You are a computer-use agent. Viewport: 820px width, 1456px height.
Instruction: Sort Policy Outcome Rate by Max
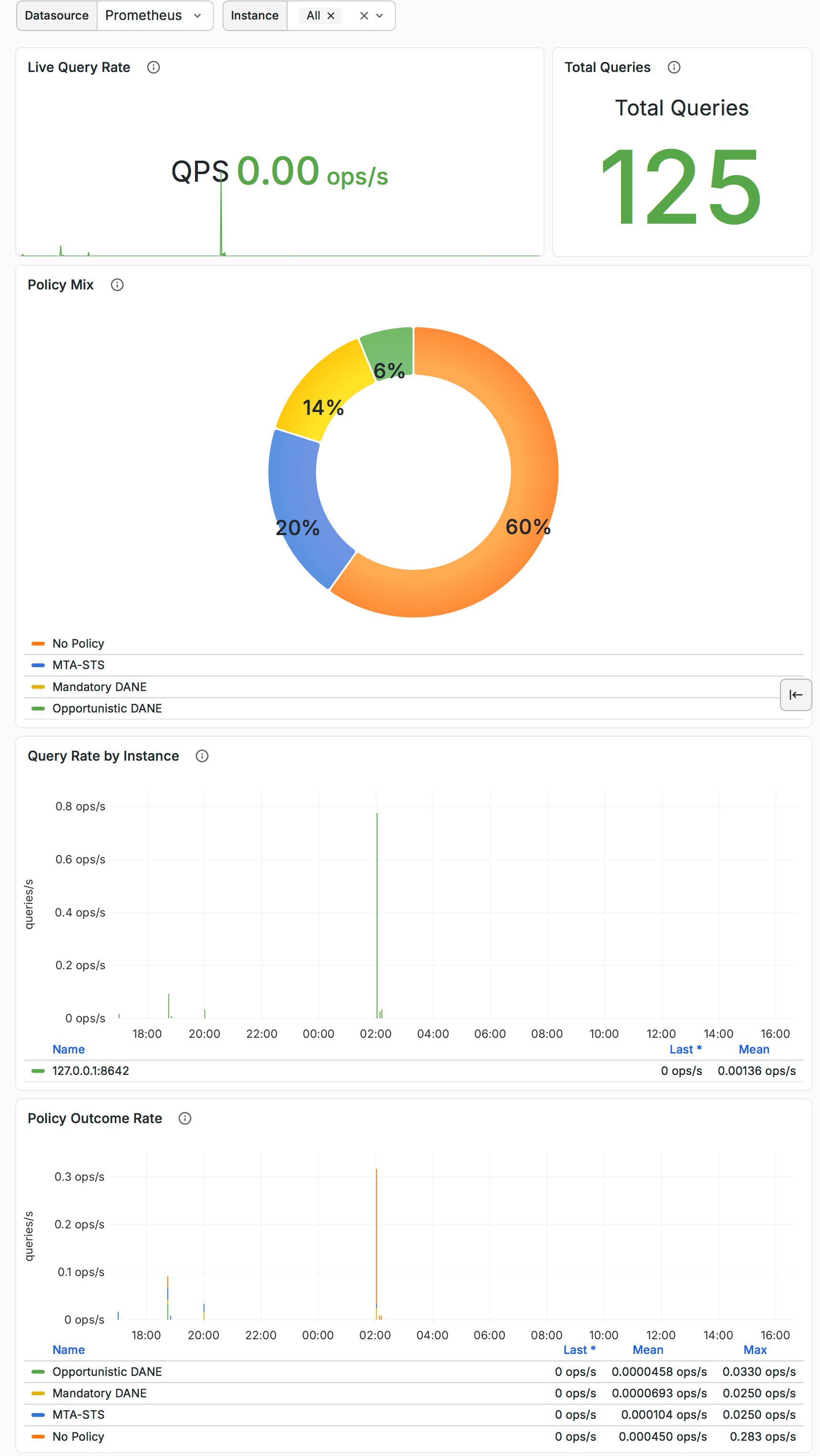click(x=755, y=1349)
